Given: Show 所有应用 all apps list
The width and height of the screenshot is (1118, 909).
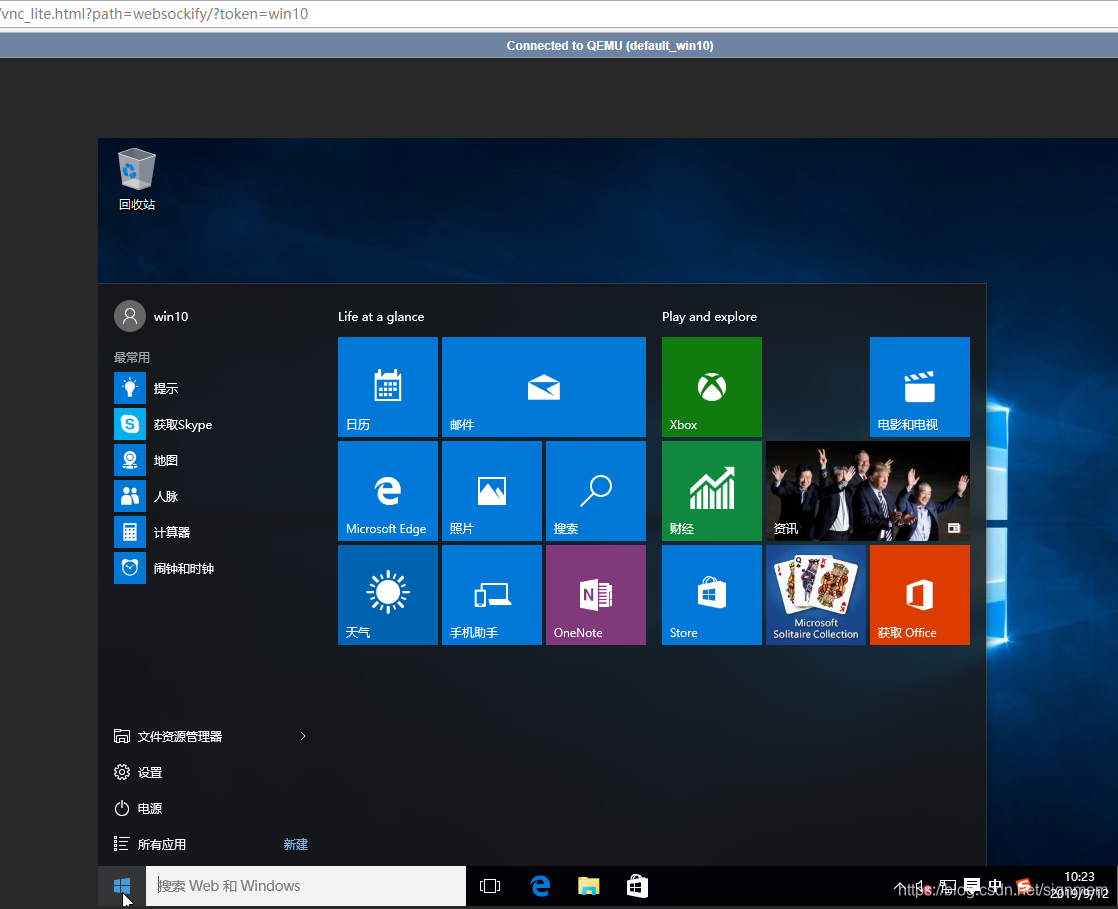Looking at the screenshot, I should pos(150,844).
